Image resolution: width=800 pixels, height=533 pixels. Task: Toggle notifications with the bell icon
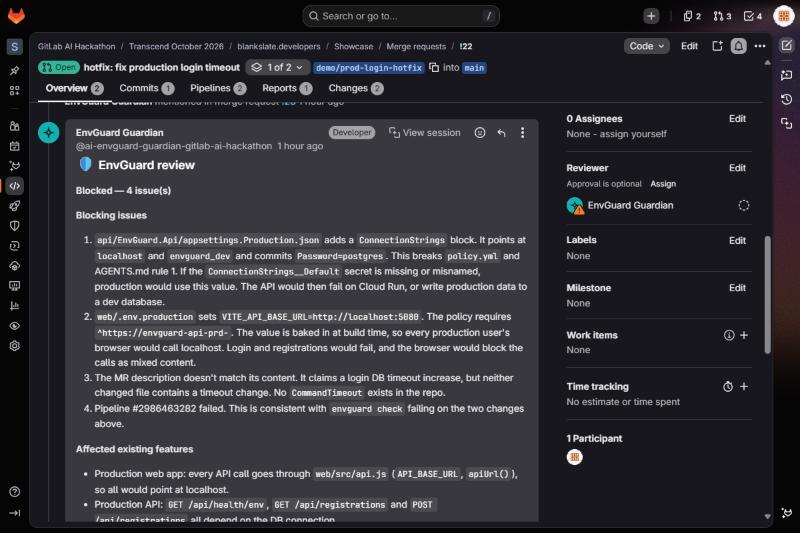(x=738, y=46)
